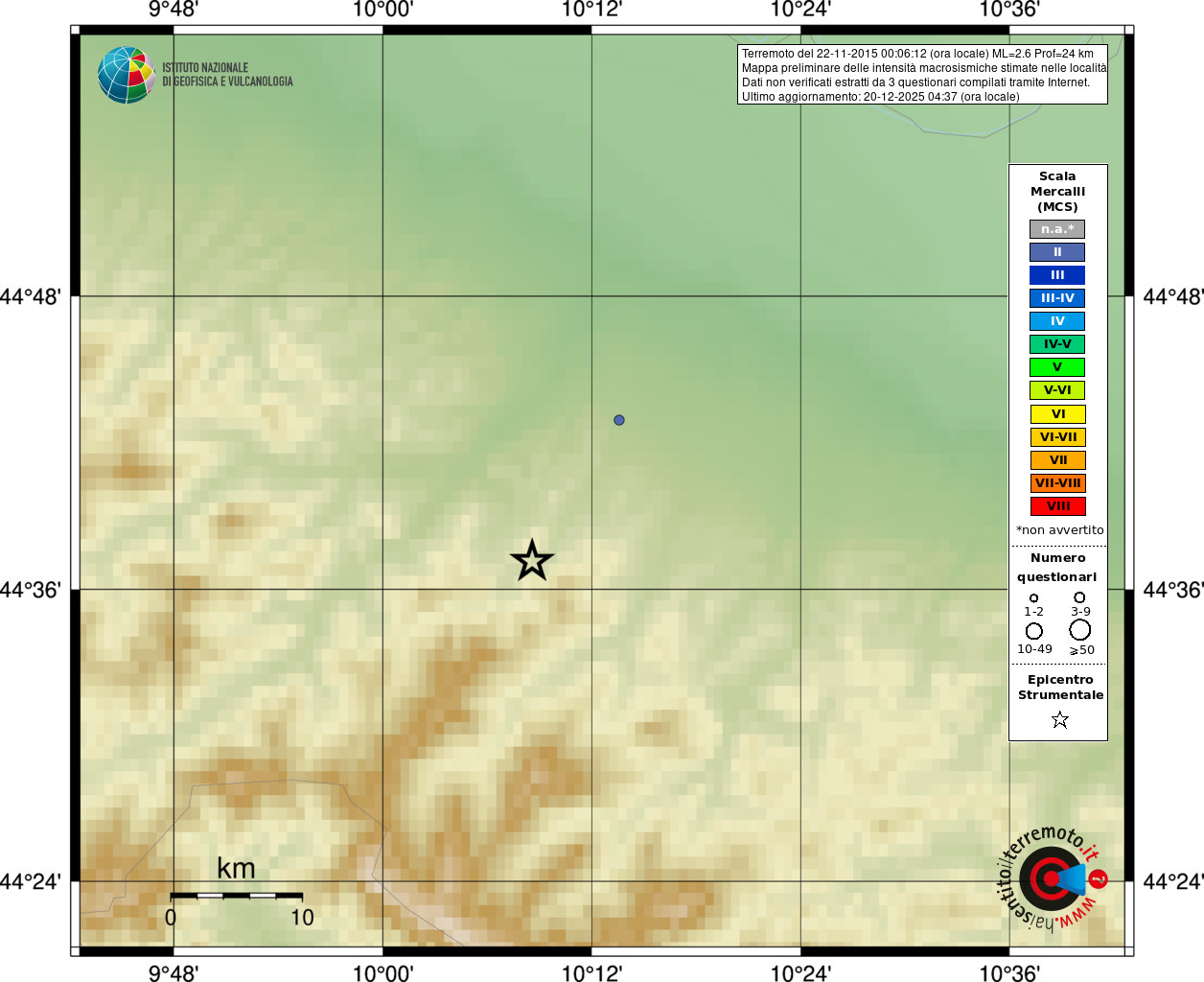Click the 'Numero questionari' legend heading
Viewport: 1204px width, 982px height.
tap(1057, 567)
